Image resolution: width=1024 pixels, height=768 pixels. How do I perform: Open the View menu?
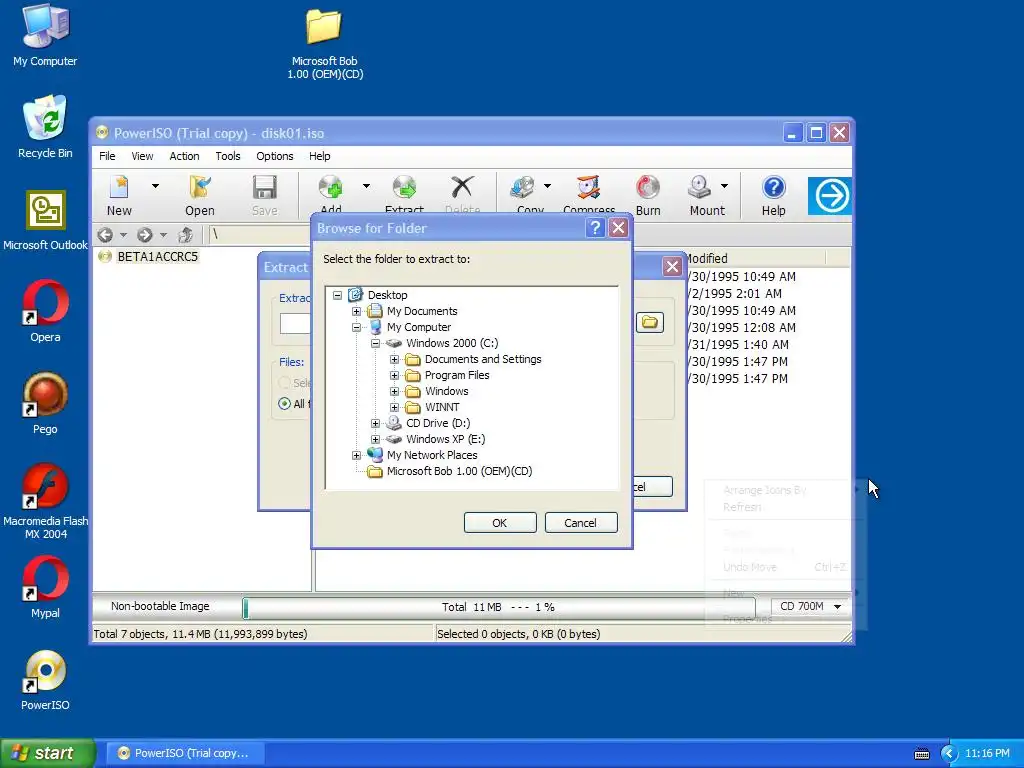pyautogui.click(x=142, y=156)
